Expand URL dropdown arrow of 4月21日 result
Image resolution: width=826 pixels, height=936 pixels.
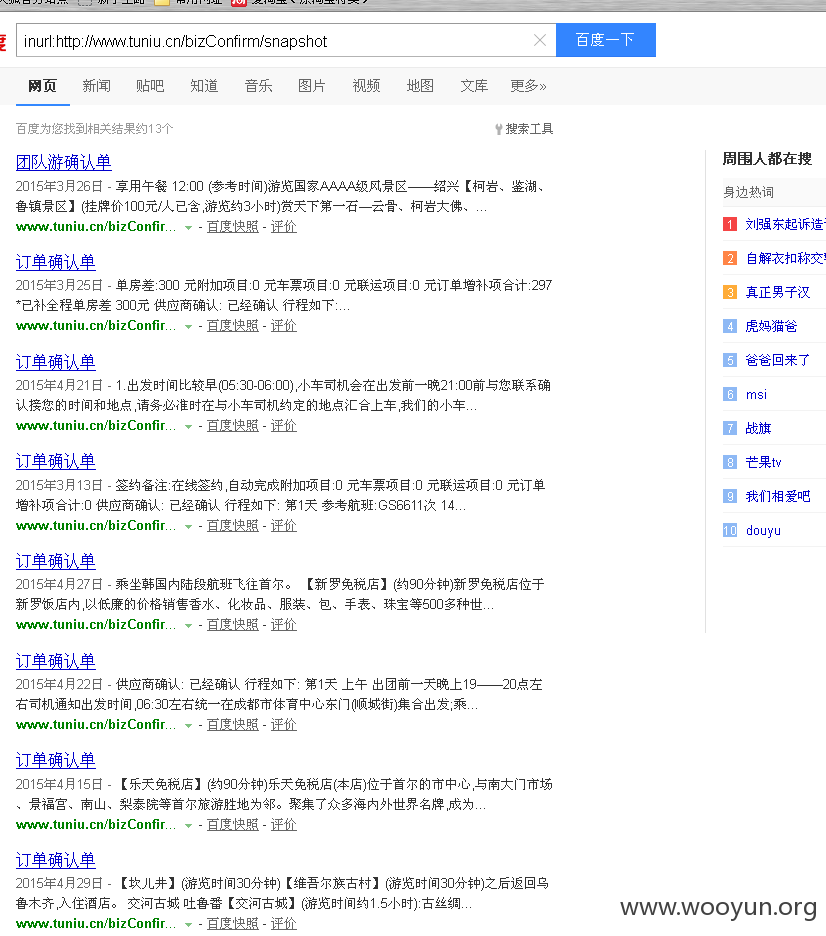pyautogui.click(x=189, y=426)
